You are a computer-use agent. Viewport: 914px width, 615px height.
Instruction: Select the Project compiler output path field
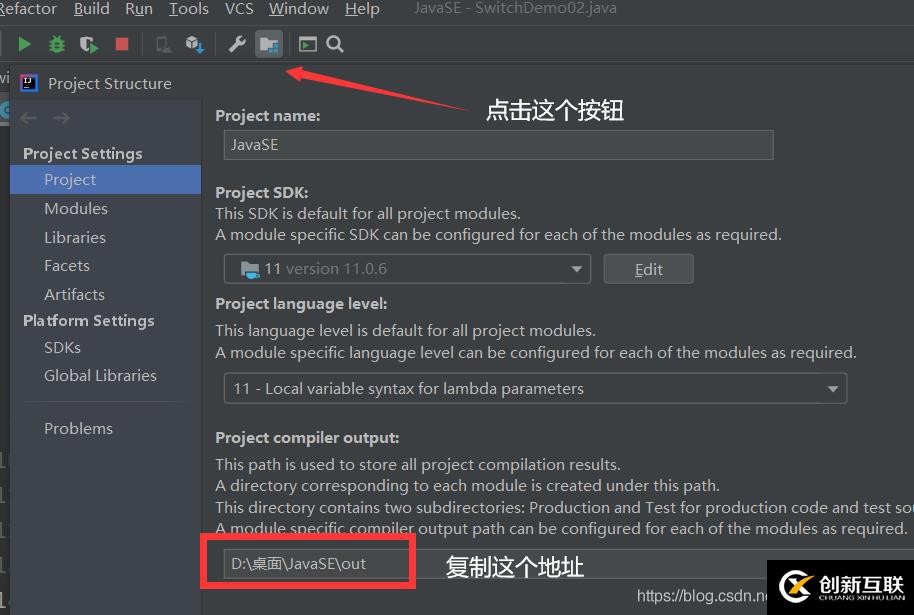point(310,563)
